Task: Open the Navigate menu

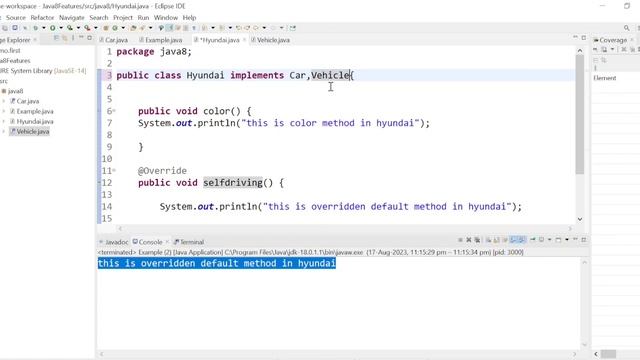Action: [x=71, y=18]
